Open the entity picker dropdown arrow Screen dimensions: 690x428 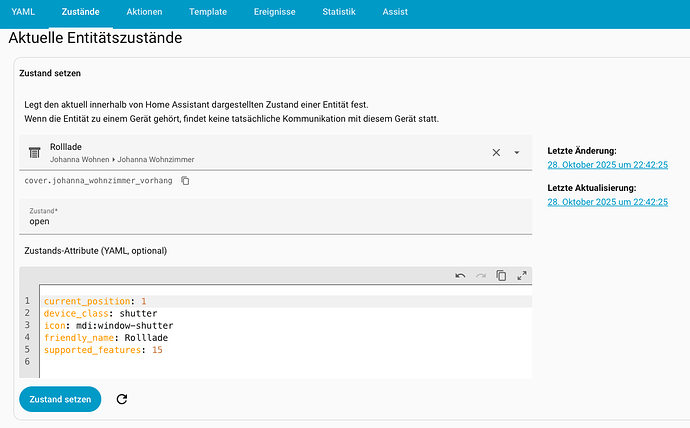[x=517, y=152]
